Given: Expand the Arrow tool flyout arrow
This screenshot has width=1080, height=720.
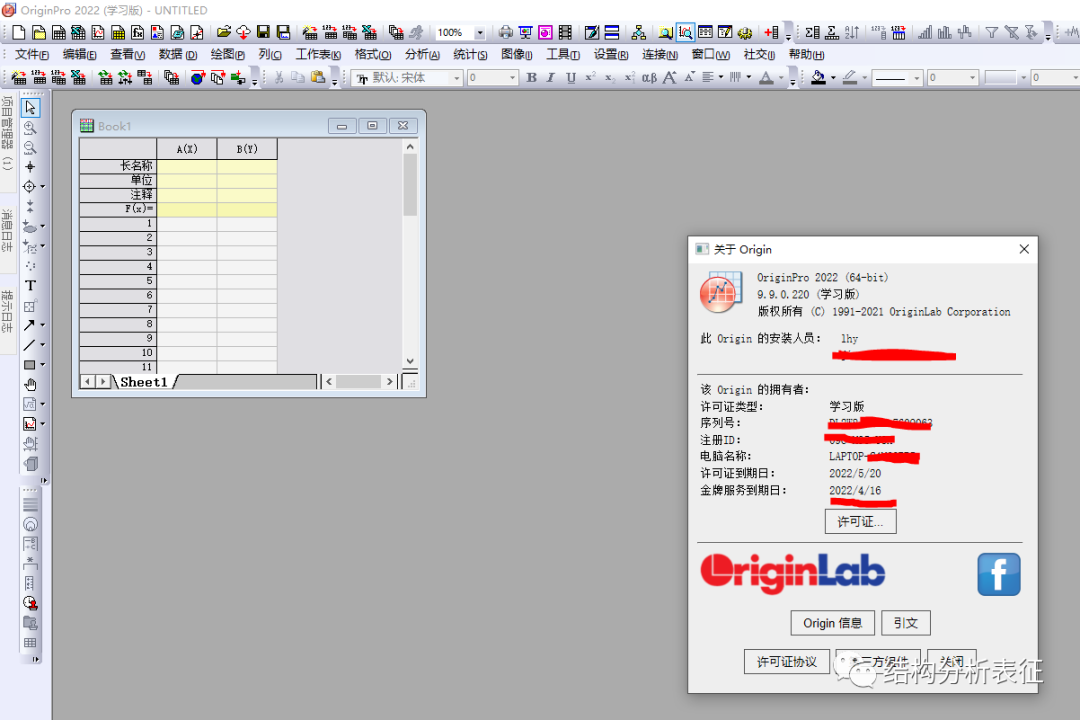Looking at the screenshot, I should coord(43,325).
